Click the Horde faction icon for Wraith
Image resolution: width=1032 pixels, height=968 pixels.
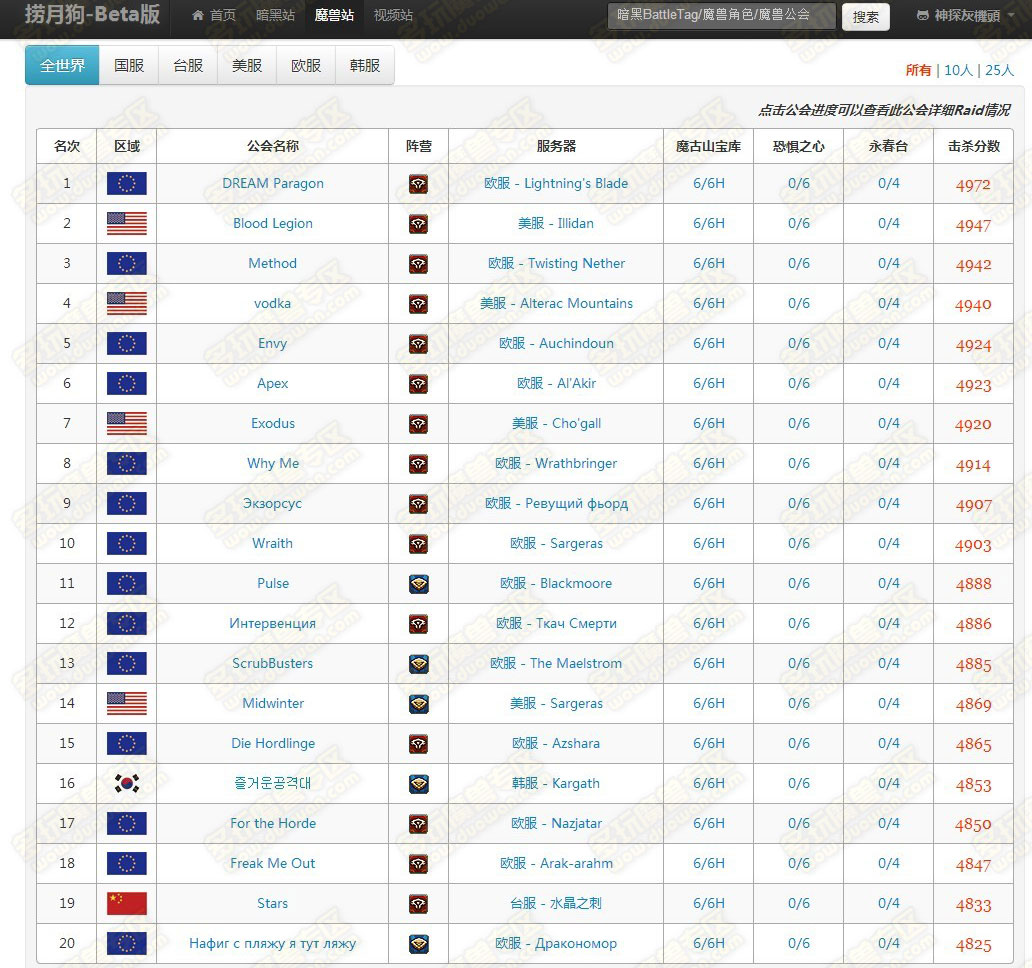point(419,544)
